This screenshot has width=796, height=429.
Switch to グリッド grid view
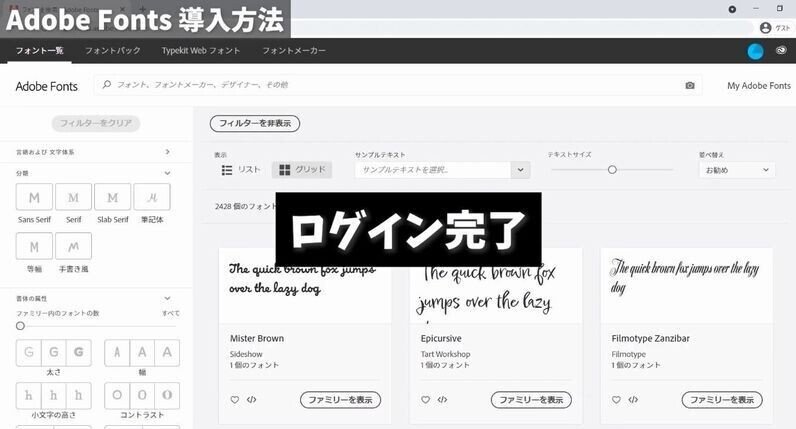302,170
